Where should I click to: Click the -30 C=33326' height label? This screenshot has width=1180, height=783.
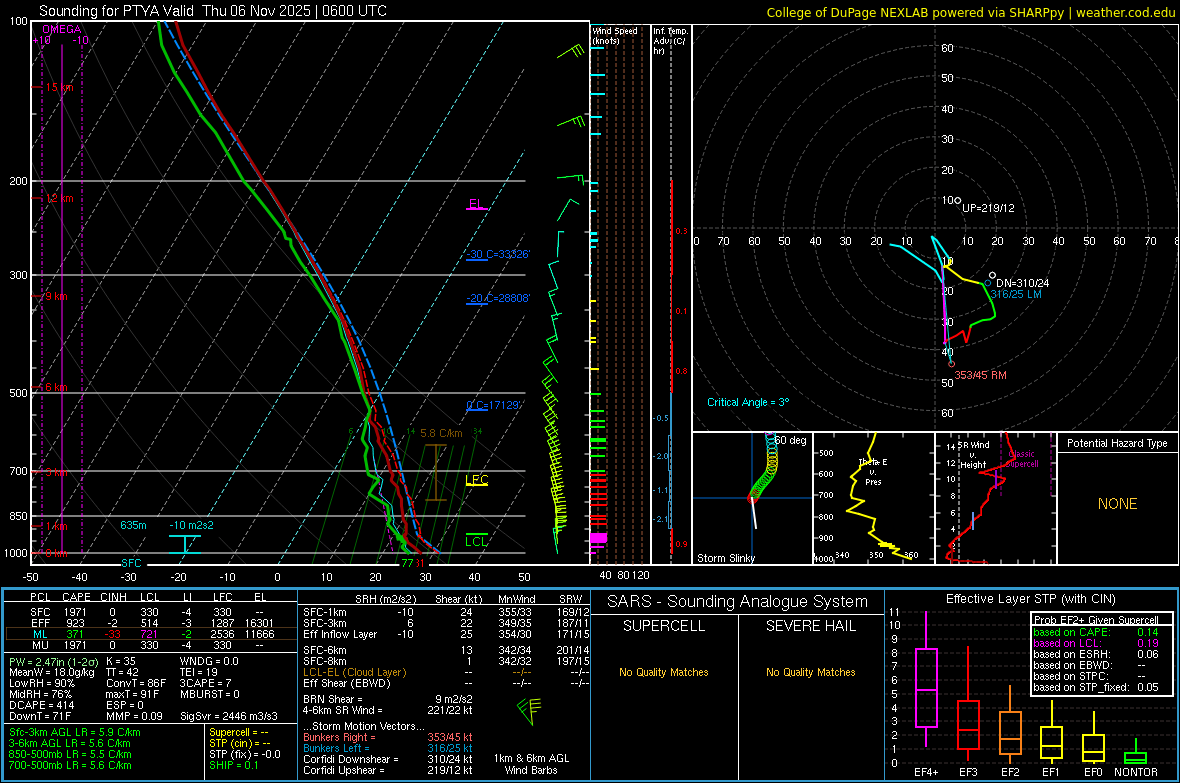click(x=497, y=254)
